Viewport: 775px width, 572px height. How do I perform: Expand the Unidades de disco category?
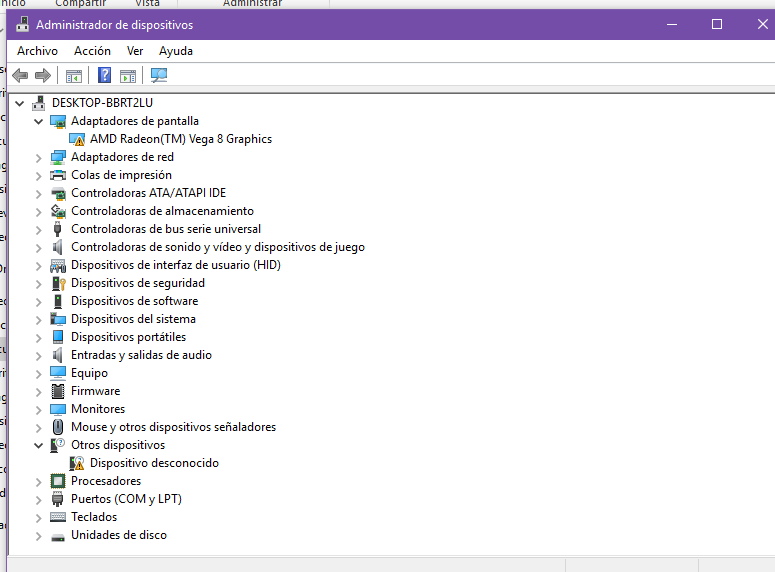pos(39,535)
